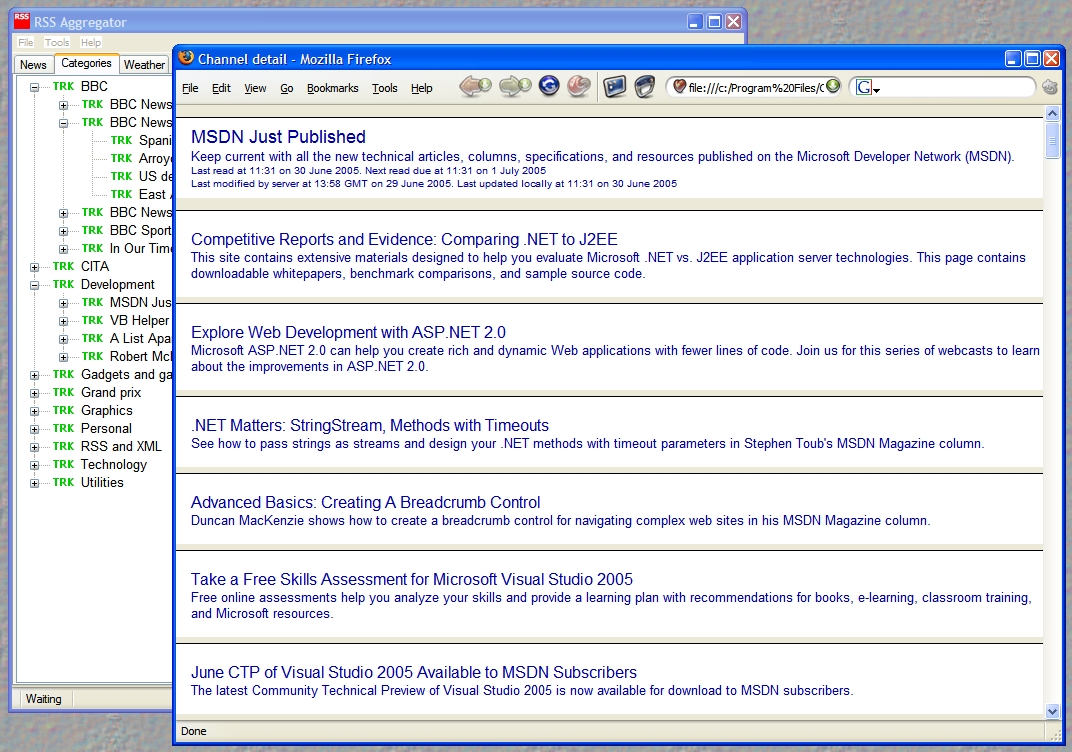Open the Firefox Bookmarks menu

(332, 88)
